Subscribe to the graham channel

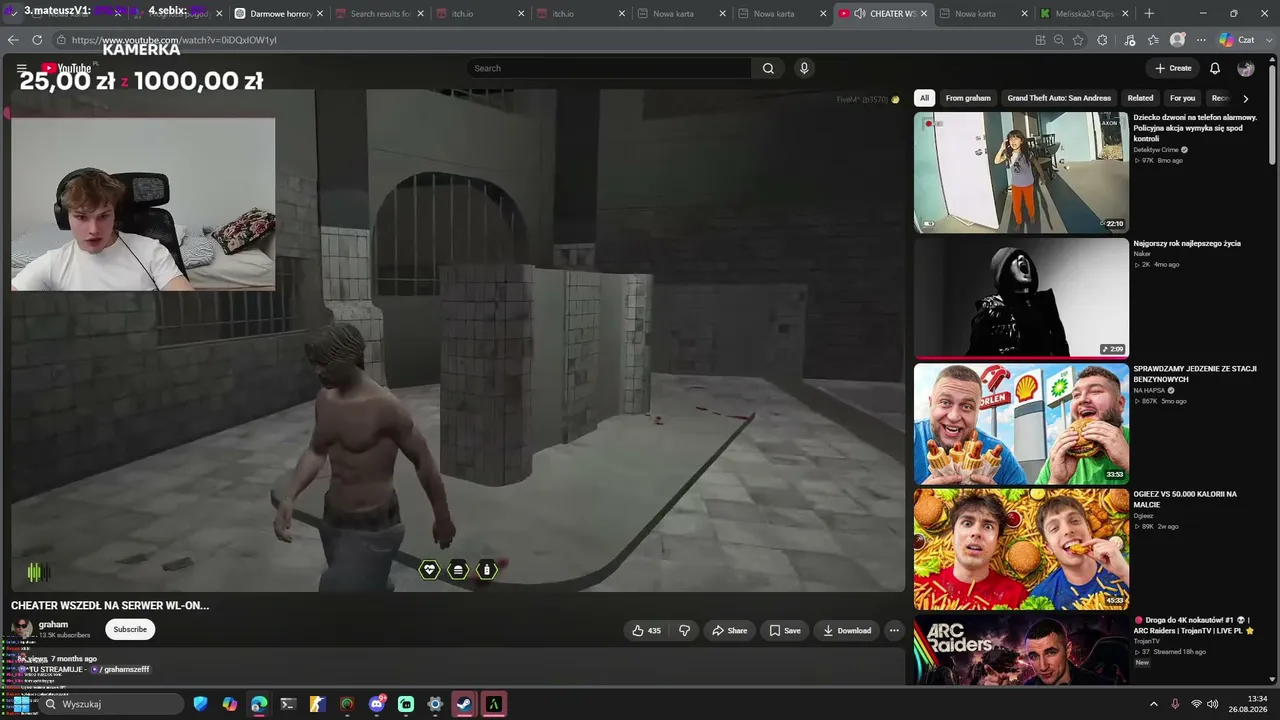tap(130, 629)
